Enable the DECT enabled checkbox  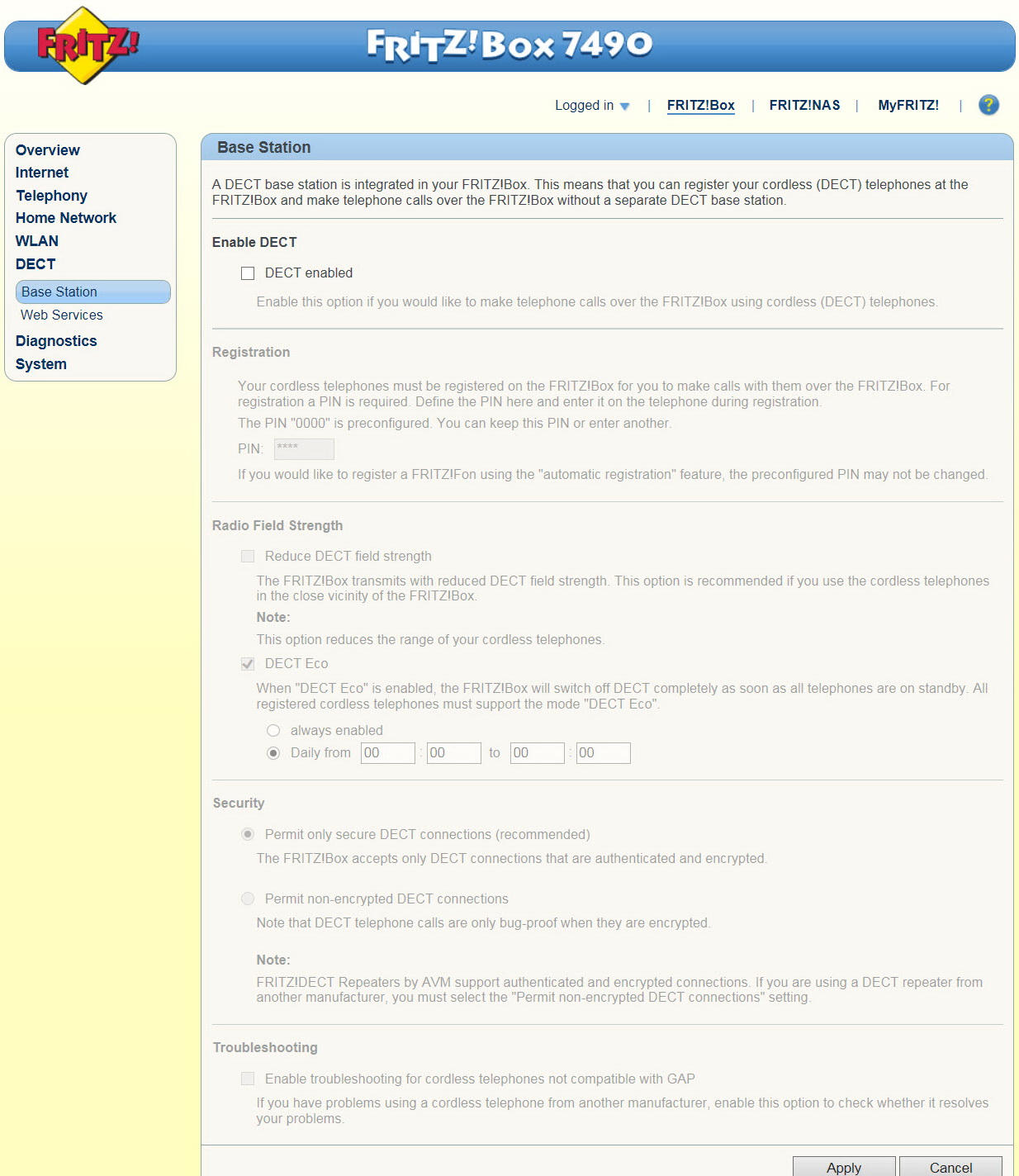[248, 273]
